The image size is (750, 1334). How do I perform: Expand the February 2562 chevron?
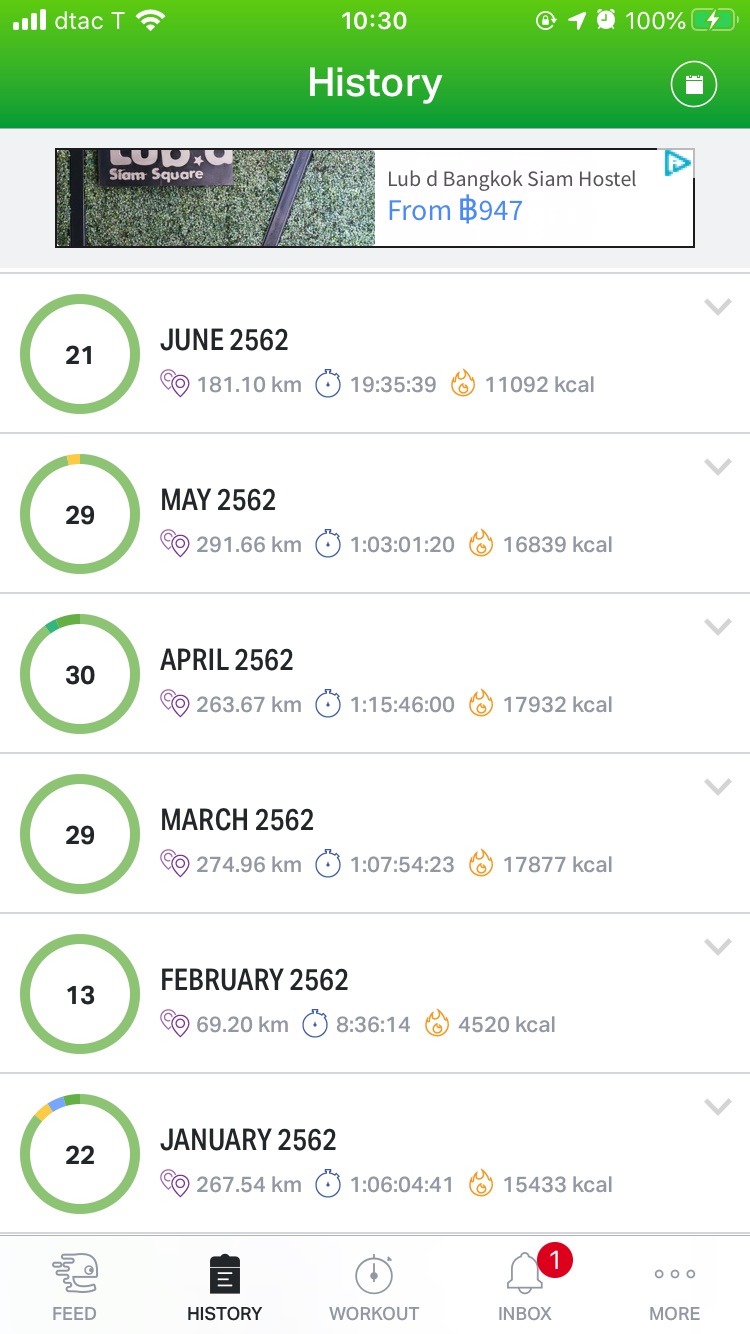pyautogui.click(x=718, y=947)
